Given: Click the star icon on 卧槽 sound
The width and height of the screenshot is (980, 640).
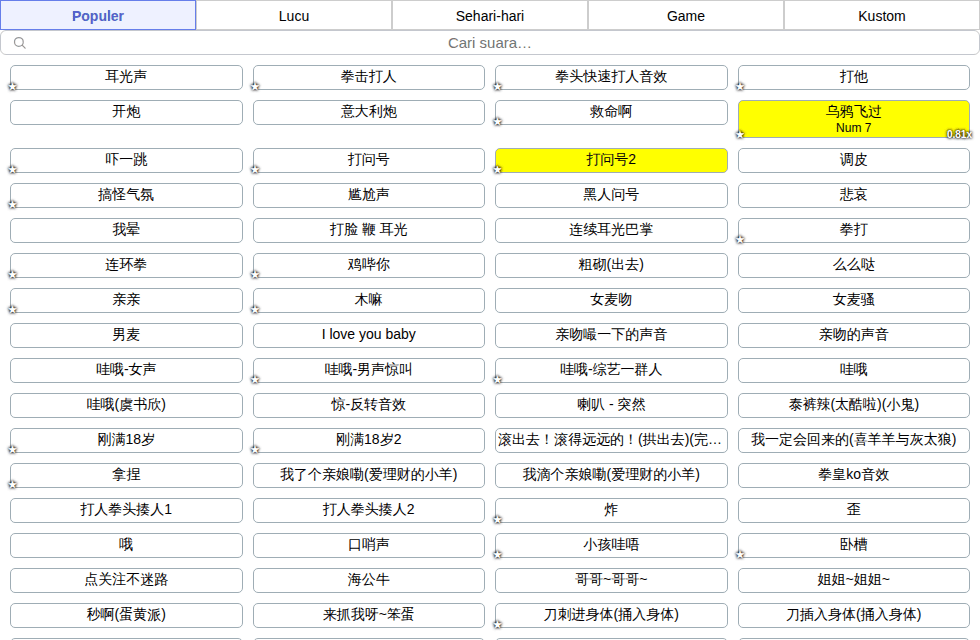Looking at the screenshot, I should 740,554.
